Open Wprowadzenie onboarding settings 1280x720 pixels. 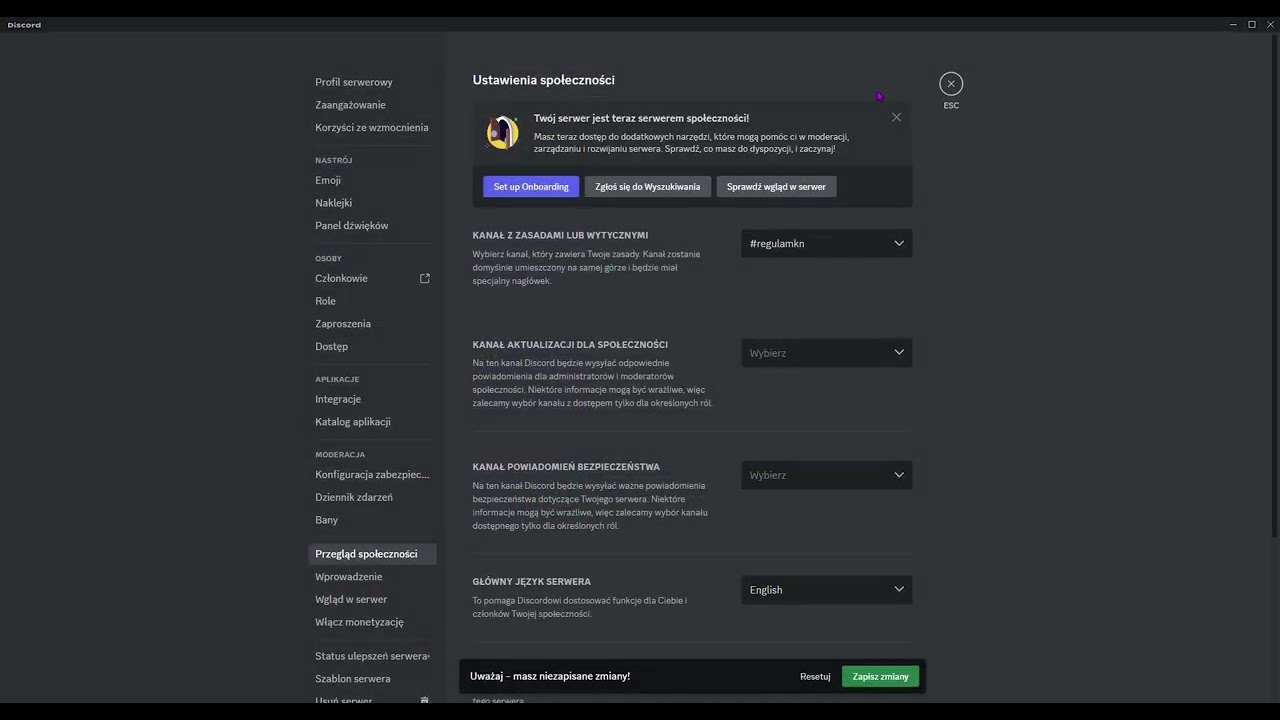pos(372,576)
